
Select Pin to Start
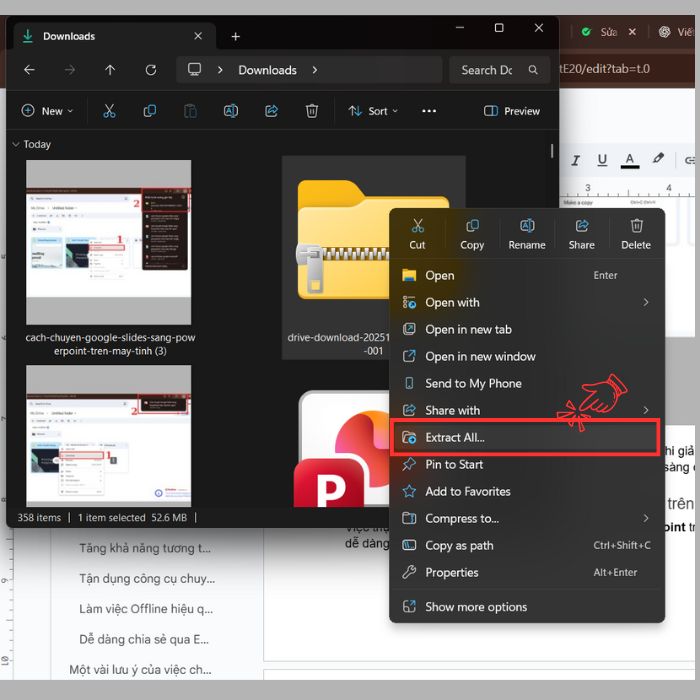(527, 464)
